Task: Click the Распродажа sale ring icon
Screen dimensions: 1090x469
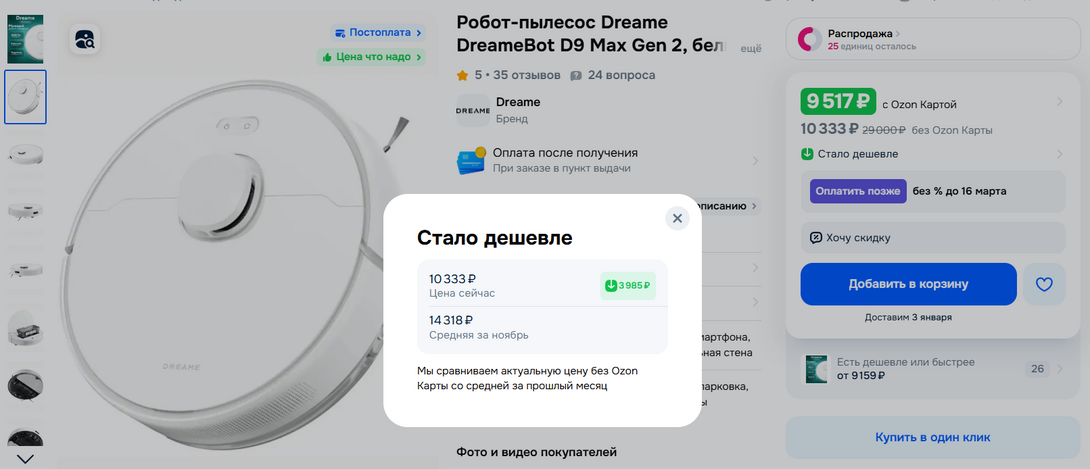Action: (808, 39)
